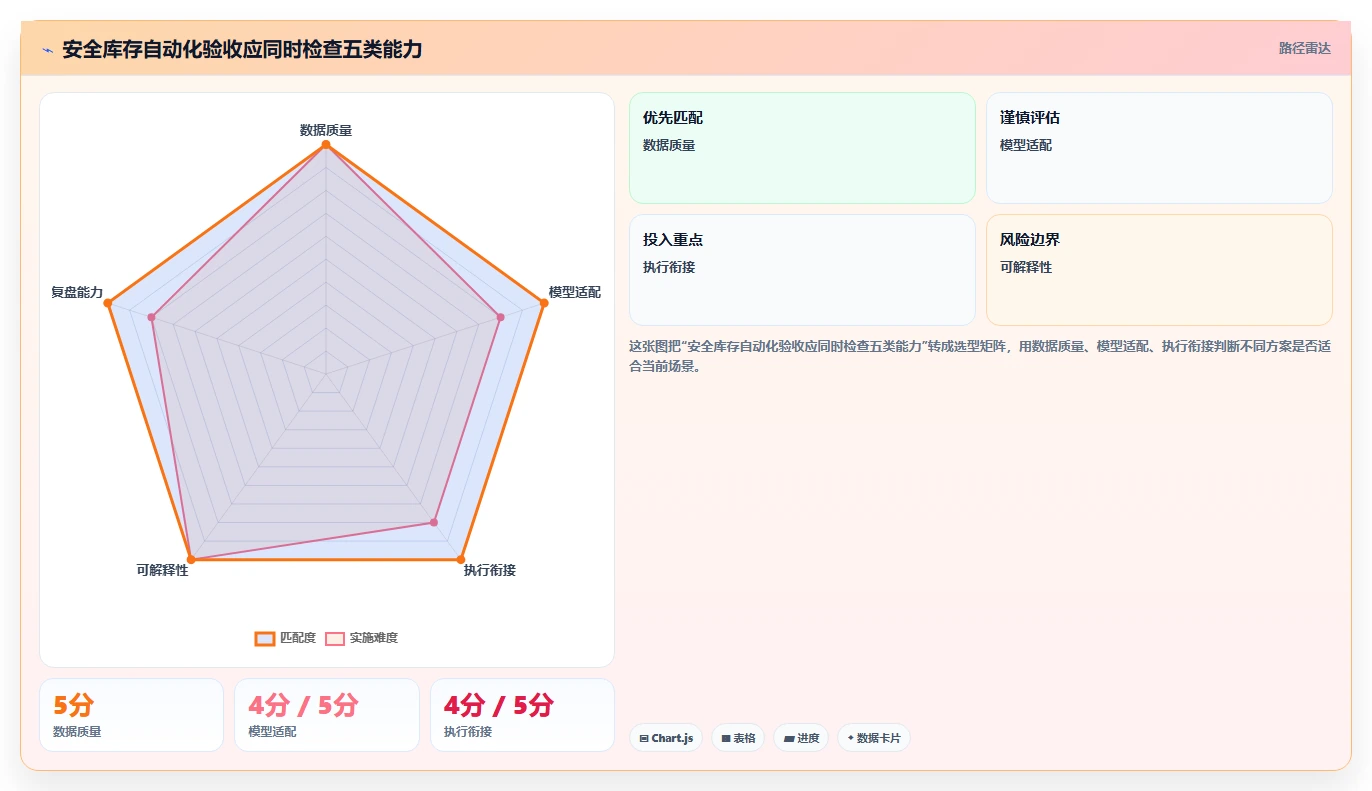Toggle the 实施难度 legend swatch
Image resolution: width=1372 pixels, height=791 pixels.
pos(335,638)
